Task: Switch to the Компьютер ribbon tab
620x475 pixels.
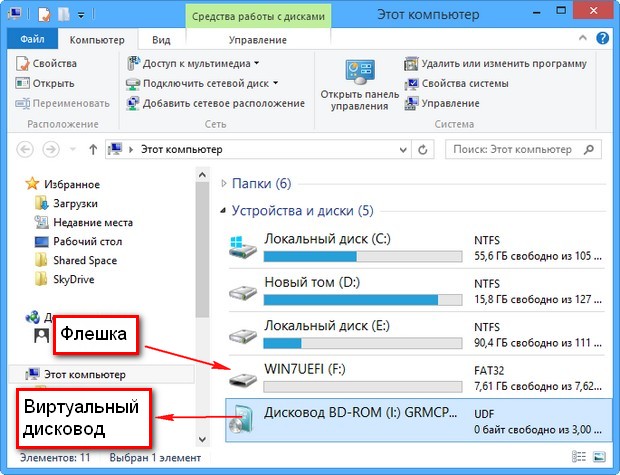Action: click(97, 40)
